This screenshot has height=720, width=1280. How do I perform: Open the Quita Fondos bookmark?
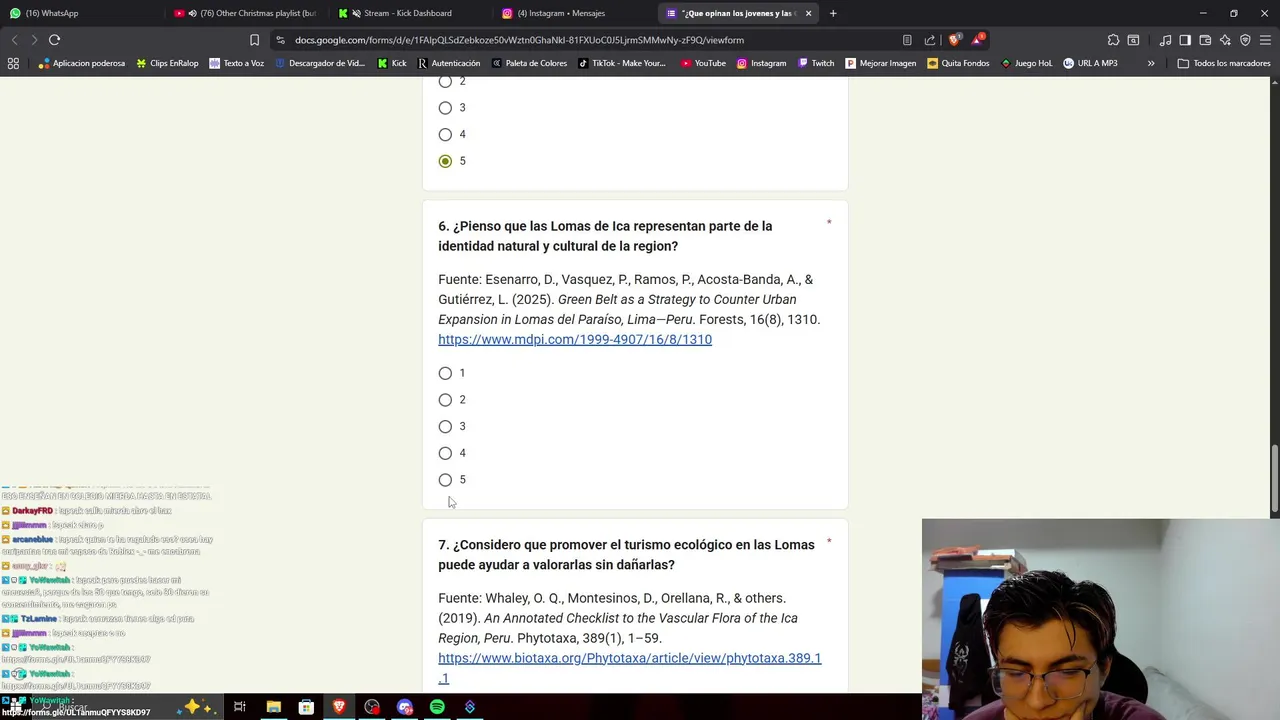click(x=958, y=63)
